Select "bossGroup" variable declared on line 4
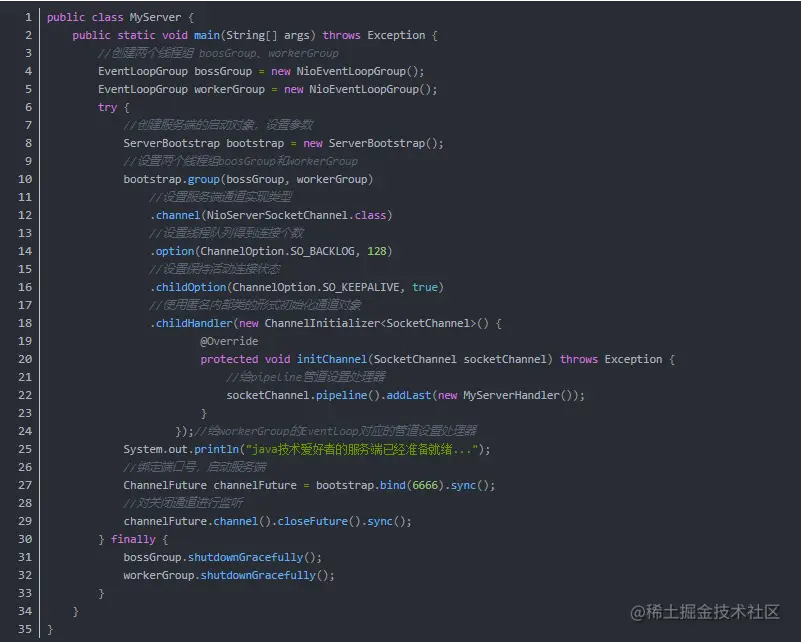The height and width of the screenshot is (642, 801). tap(223, 71)
